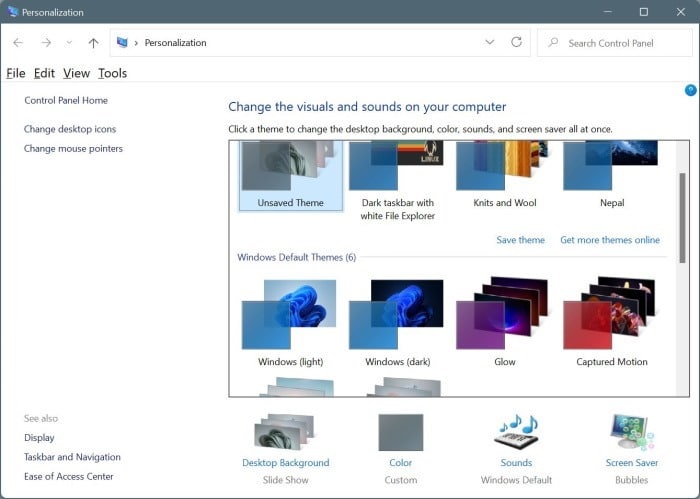Image resolution: width=700 pixels, height=499 pixels.
Task: Click the Back navigation arrow
Action: tap(18, 43)
